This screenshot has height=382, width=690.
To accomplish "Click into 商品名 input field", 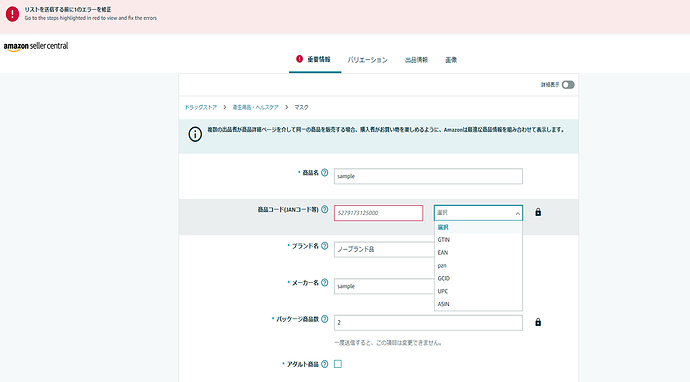I will pyautogui.click(x=428, y=176).
